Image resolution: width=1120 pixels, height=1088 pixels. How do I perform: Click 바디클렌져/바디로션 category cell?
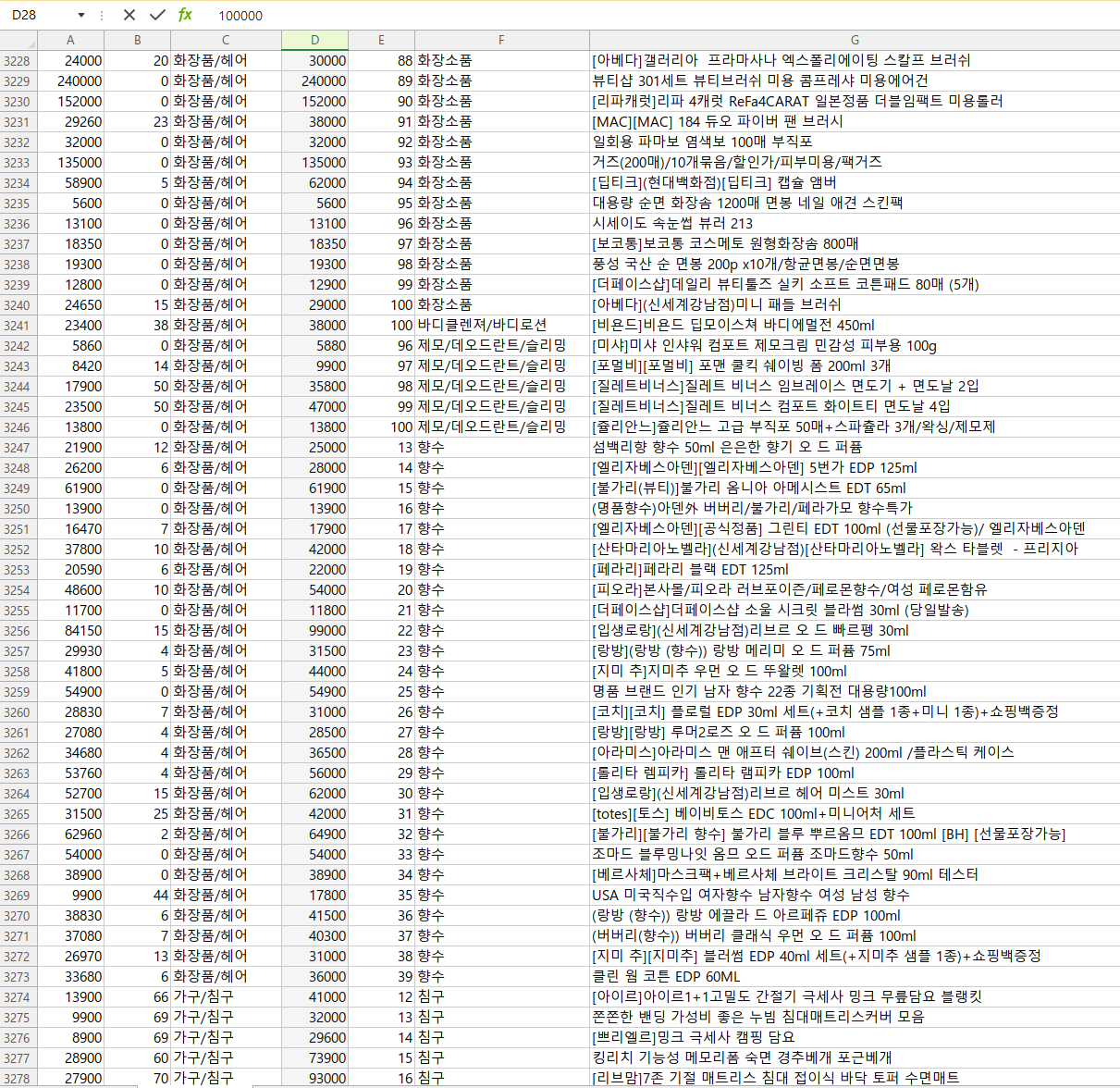point(501,325)
